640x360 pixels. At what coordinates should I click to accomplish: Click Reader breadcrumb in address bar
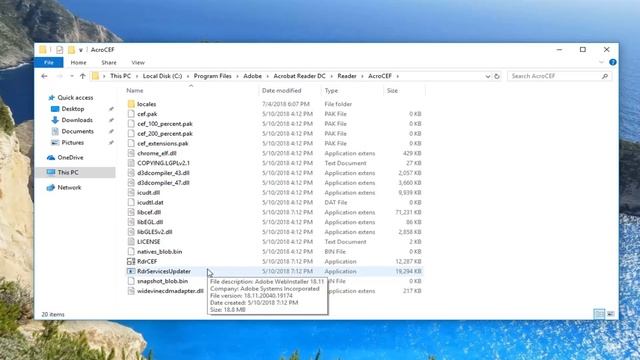[x=347, y=76]
